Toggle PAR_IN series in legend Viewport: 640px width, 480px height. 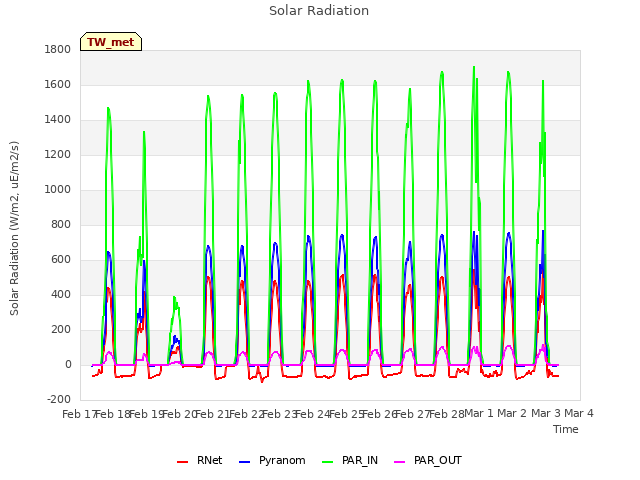click(350, 460)
